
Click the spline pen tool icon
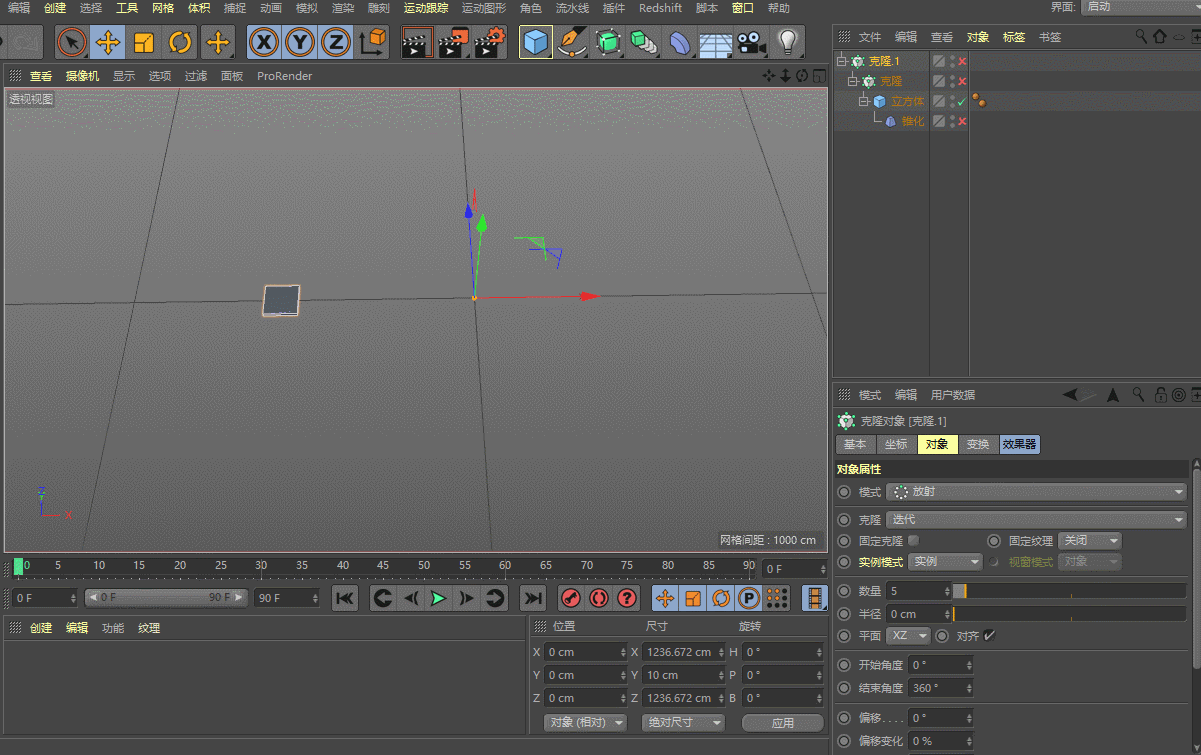pos(571,42)
